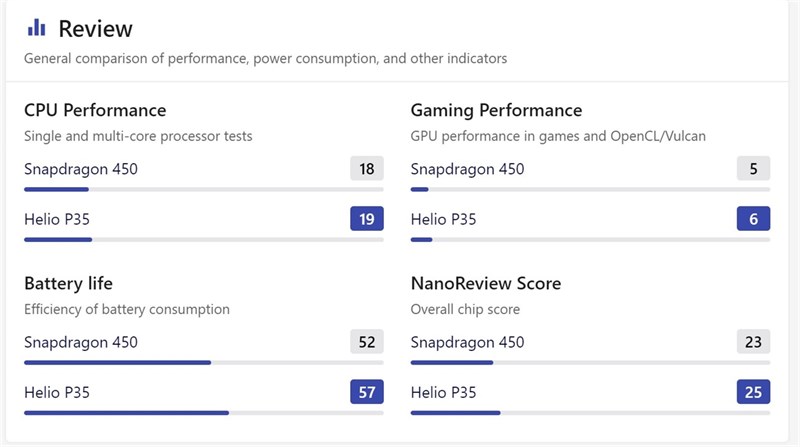Click Snapdragon 450 CPU Performance progress bar

[204, 189]
